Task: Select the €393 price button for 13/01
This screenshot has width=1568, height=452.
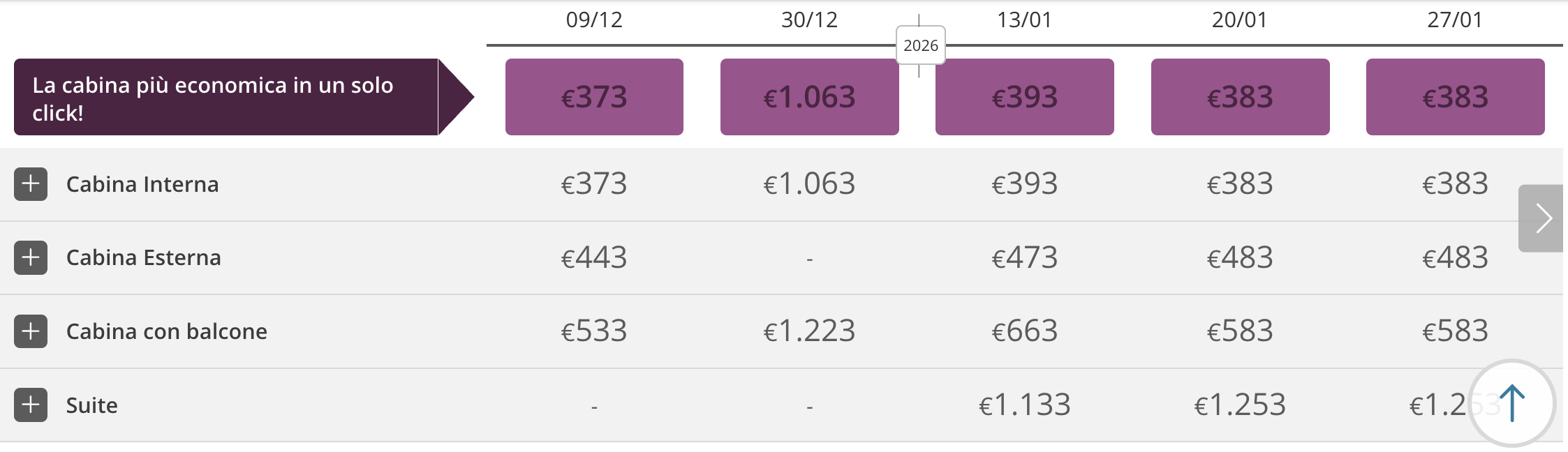Action: tap(1024, 96)
